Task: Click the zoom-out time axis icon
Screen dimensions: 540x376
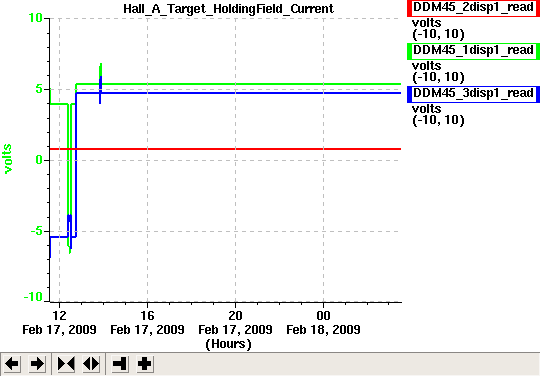Action: pos(91,364)
